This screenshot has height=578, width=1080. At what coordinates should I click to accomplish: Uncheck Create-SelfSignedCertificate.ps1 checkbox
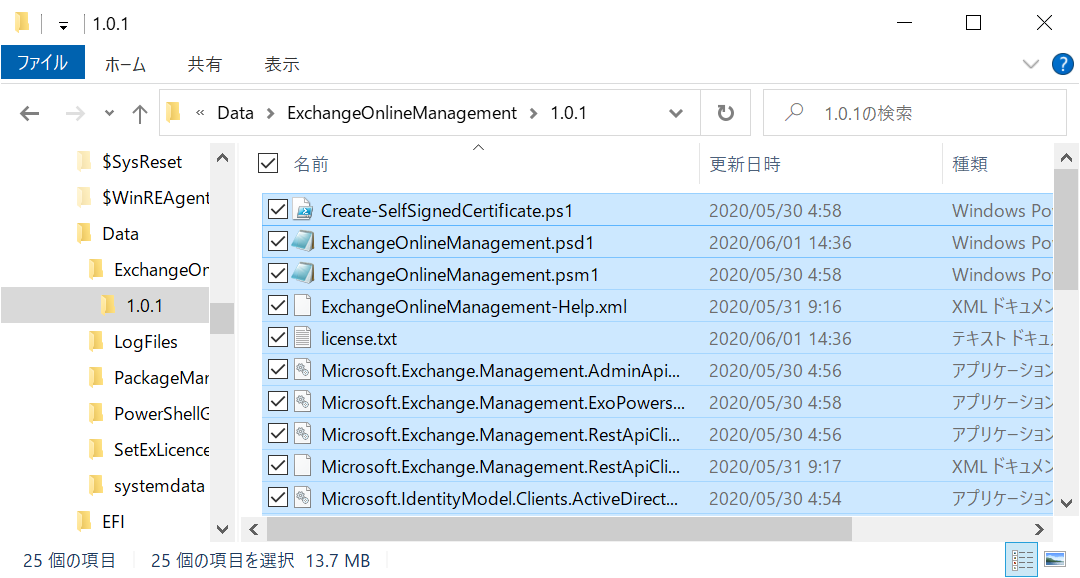click(278, 209)
